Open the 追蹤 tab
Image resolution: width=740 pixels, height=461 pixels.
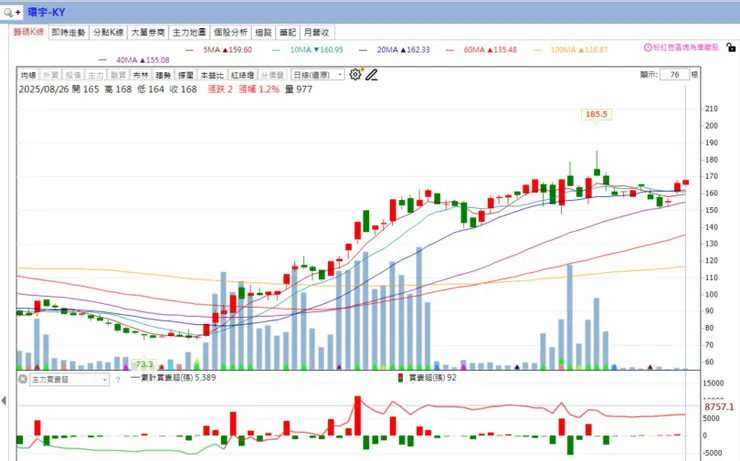click(x=263, y=33)
